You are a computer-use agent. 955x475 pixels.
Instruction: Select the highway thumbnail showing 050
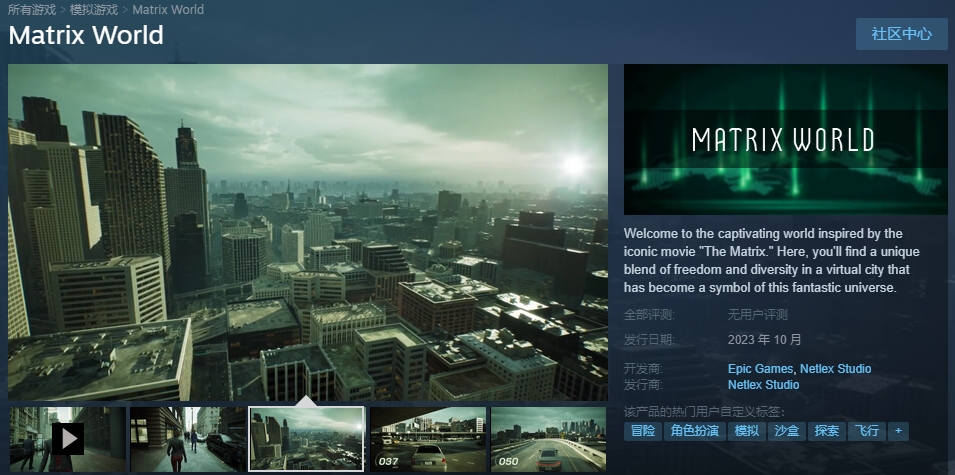point(548,439)
